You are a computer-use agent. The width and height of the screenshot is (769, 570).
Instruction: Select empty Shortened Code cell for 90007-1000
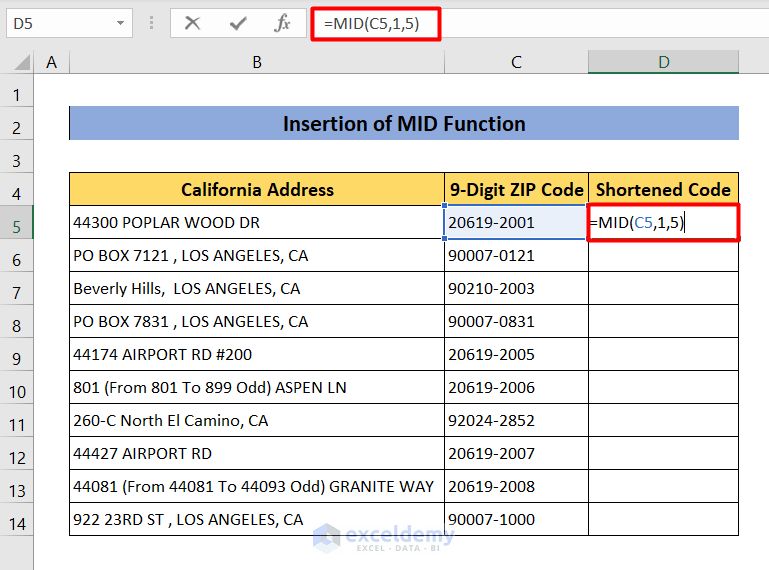[664, 519]
